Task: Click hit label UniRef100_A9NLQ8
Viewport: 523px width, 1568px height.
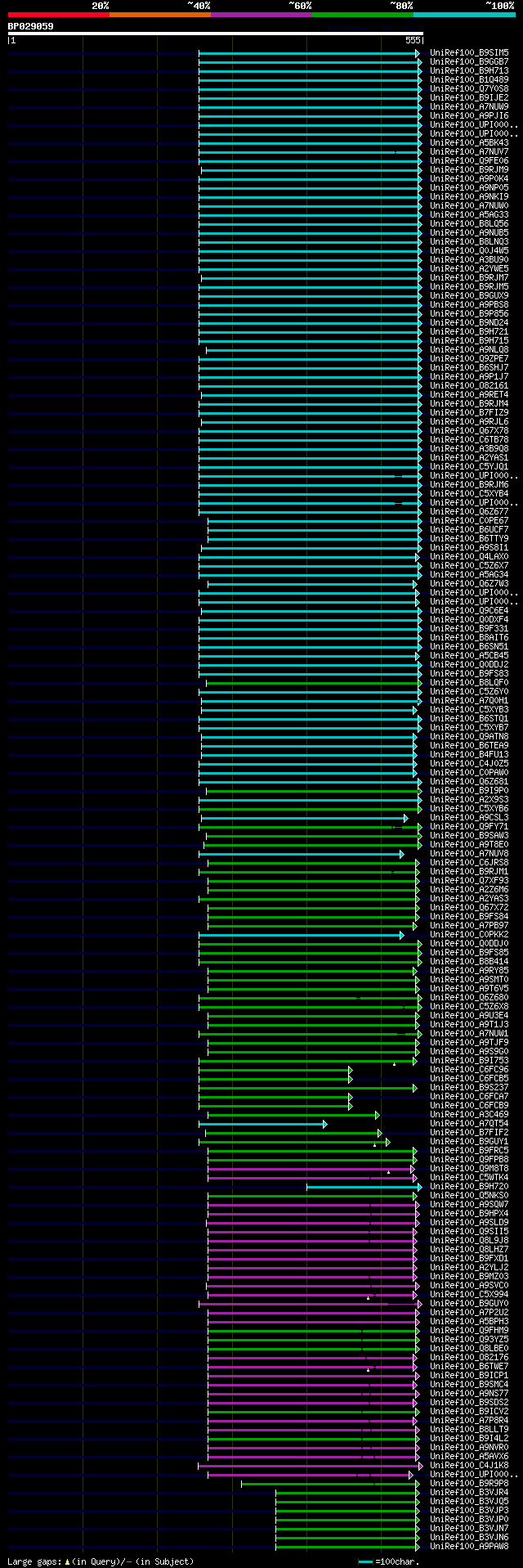Action: click(469, 350)
